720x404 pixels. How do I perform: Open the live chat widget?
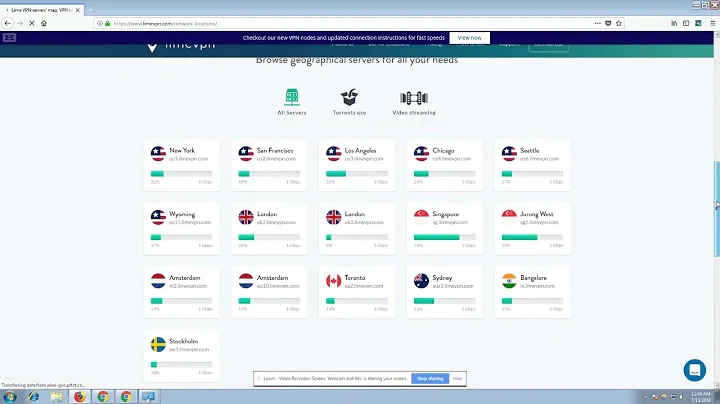click(694, 370)
